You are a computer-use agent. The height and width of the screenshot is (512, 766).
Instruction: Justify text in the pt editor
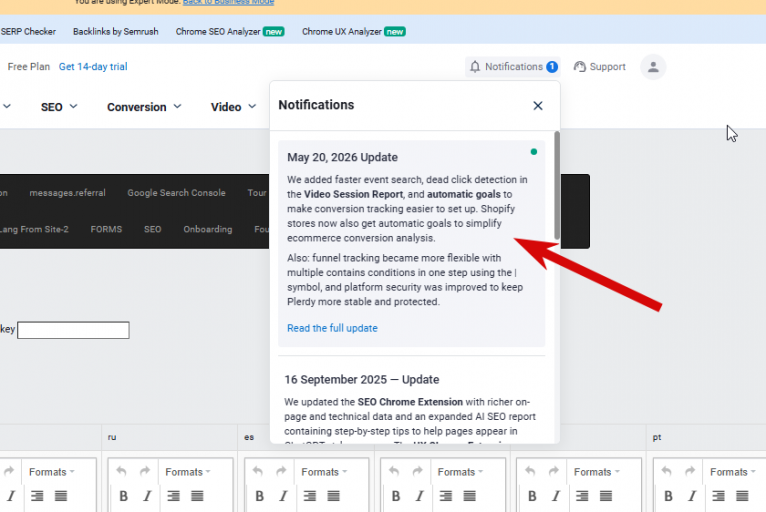click(743, 496)
